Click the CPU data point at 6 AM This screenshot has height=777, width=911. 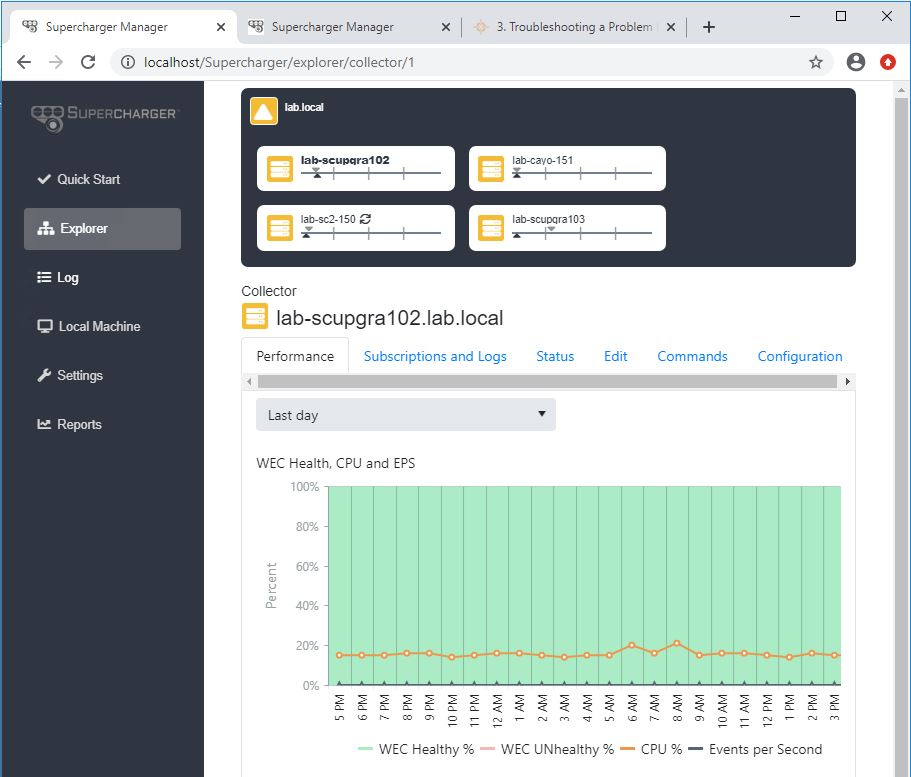pos(632,645)
